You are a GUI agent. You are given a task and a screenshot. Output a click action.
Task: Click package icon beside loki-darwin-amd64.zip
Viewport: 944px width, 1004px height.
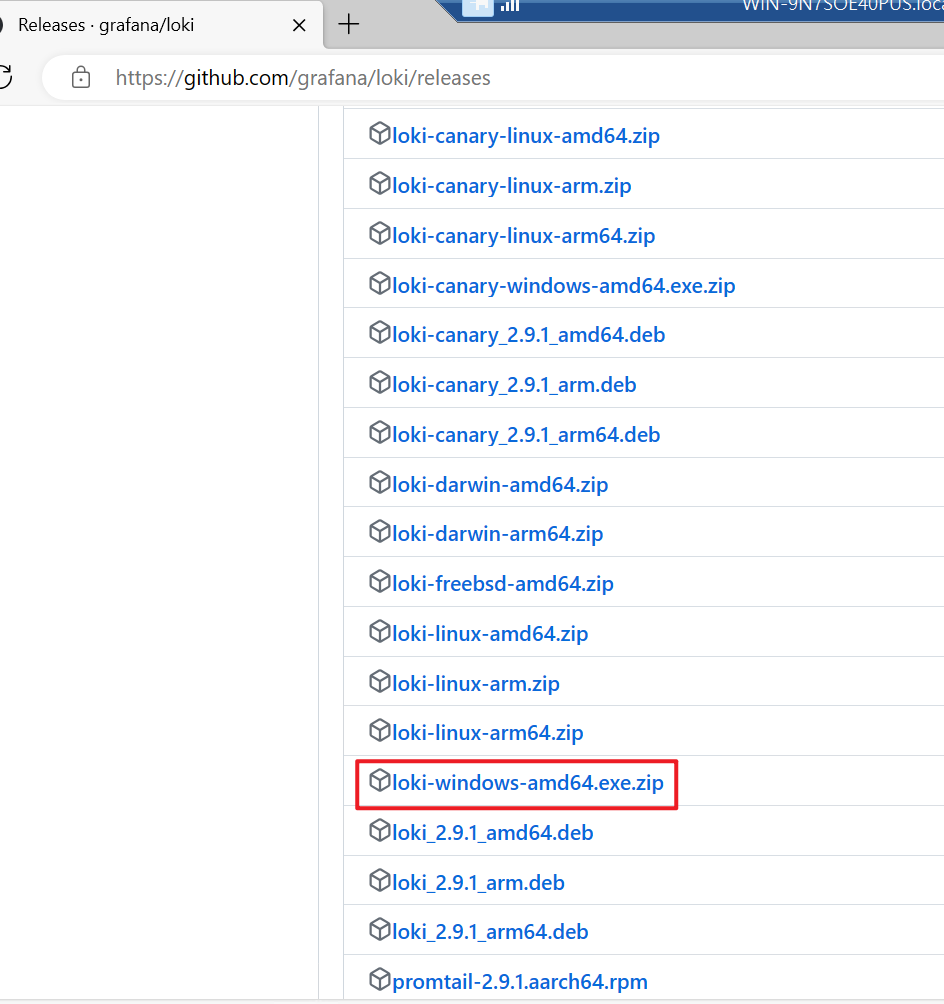click(x=380, y=483)
